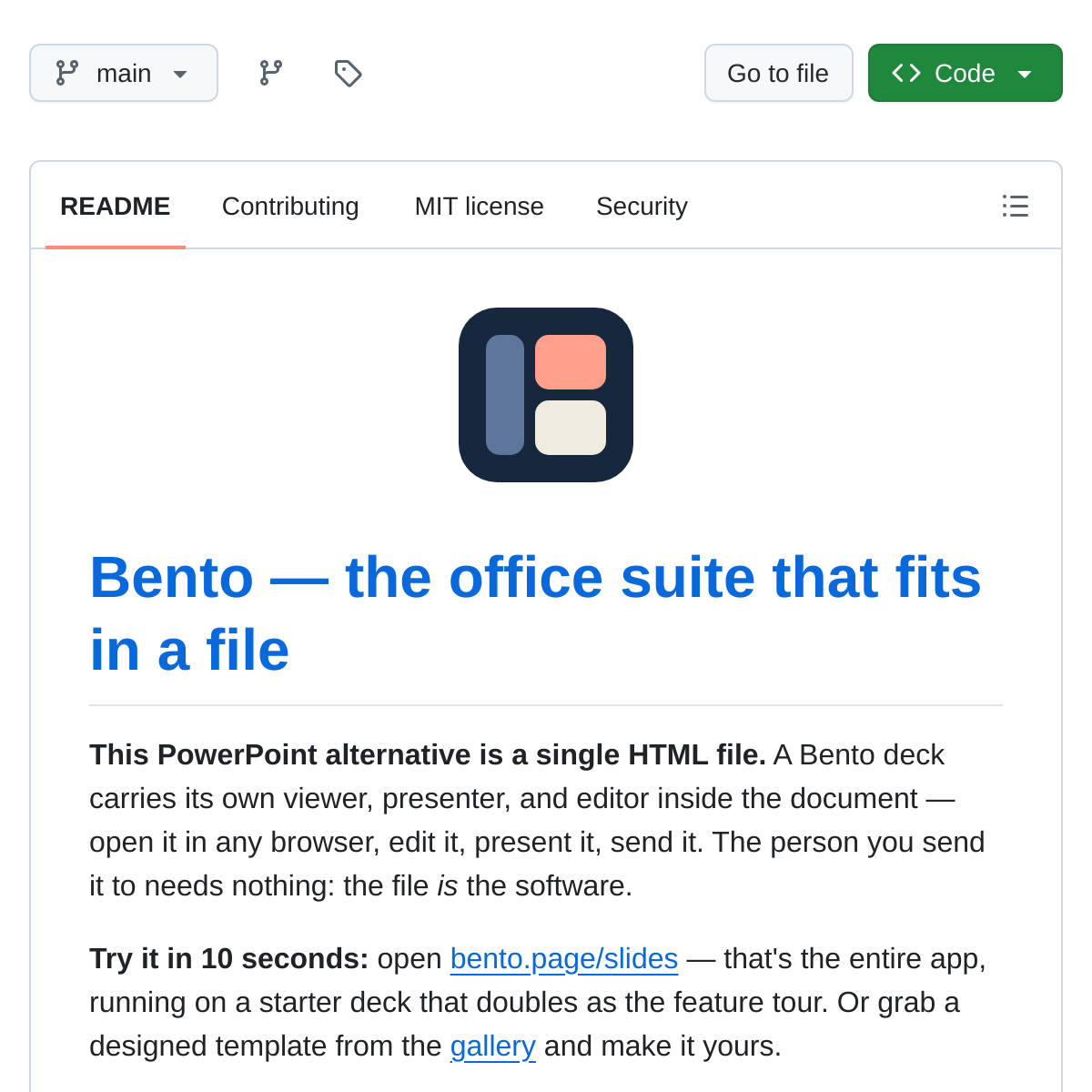Open the main branch selector dropdown
This screenshot has width=1092, height=1092.
coord(124,73)
